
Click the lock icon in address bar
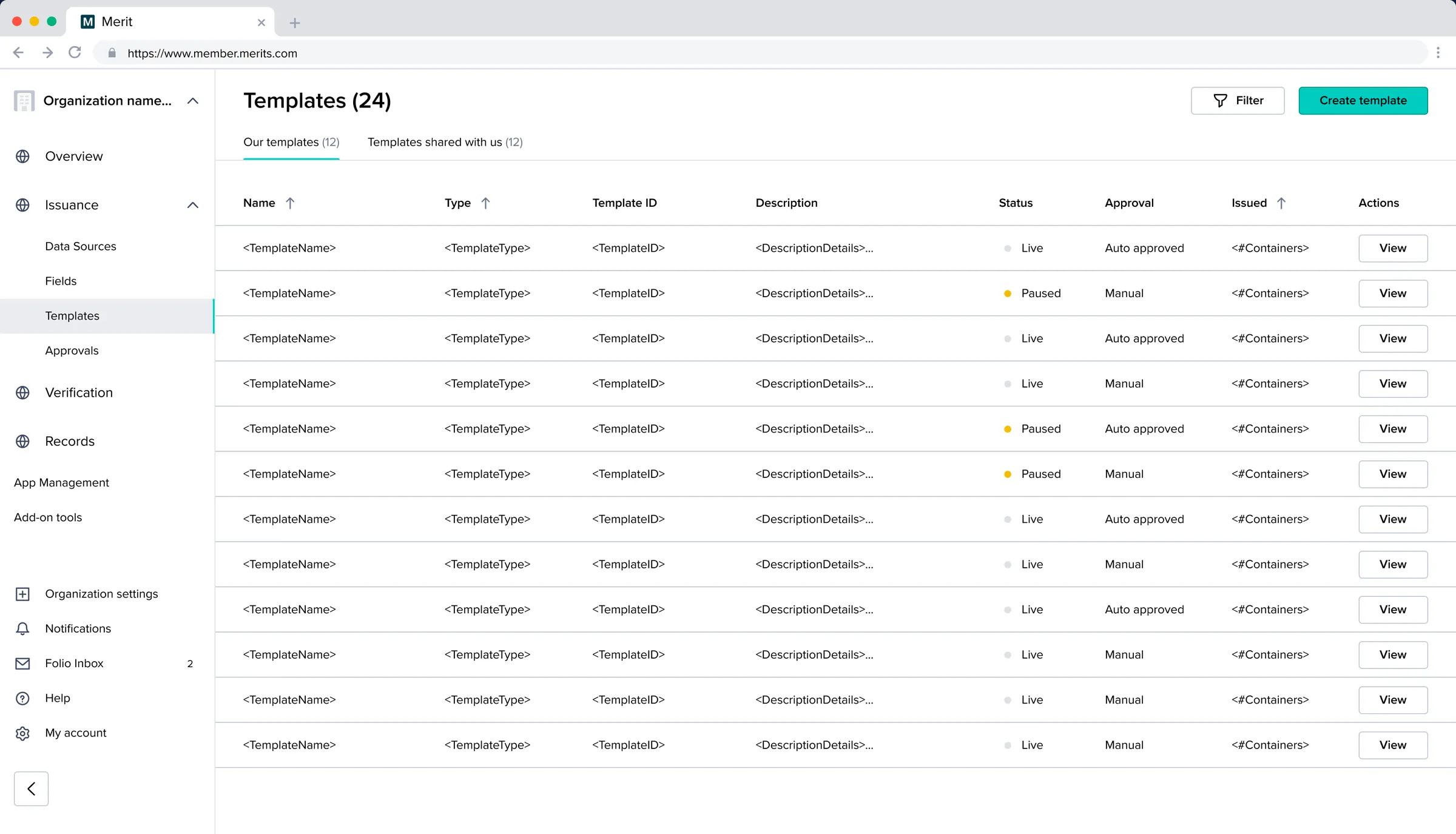pos(112,53)
